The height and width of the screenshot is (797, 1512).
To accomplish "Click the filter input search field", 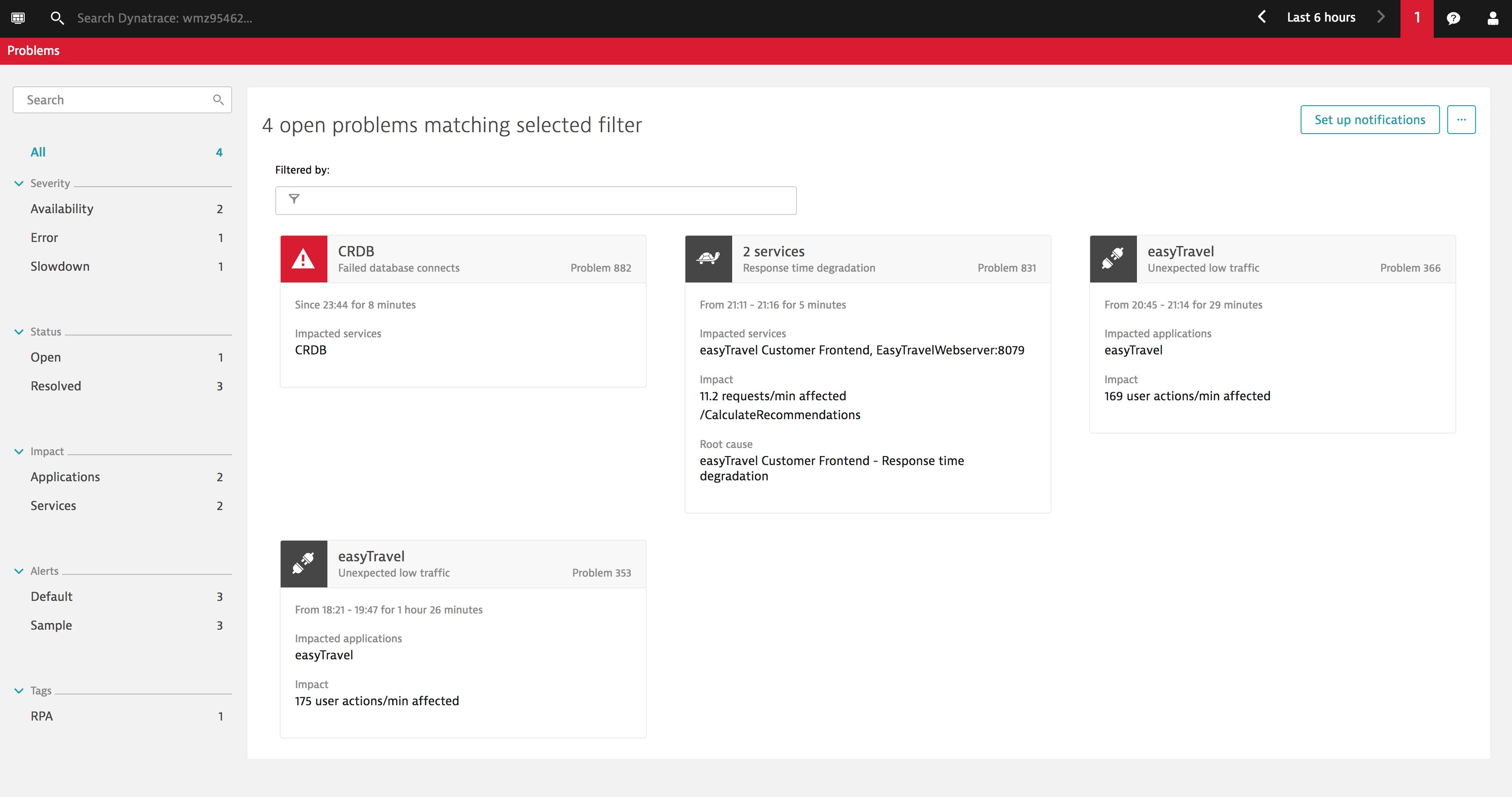I will (537, 199).
